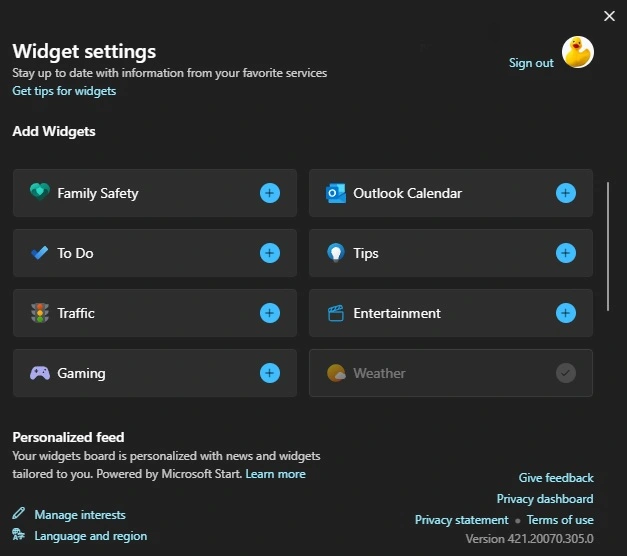Open the Learn more link
Viewport: 627px width, 556px height.
(x=276, y=474)
